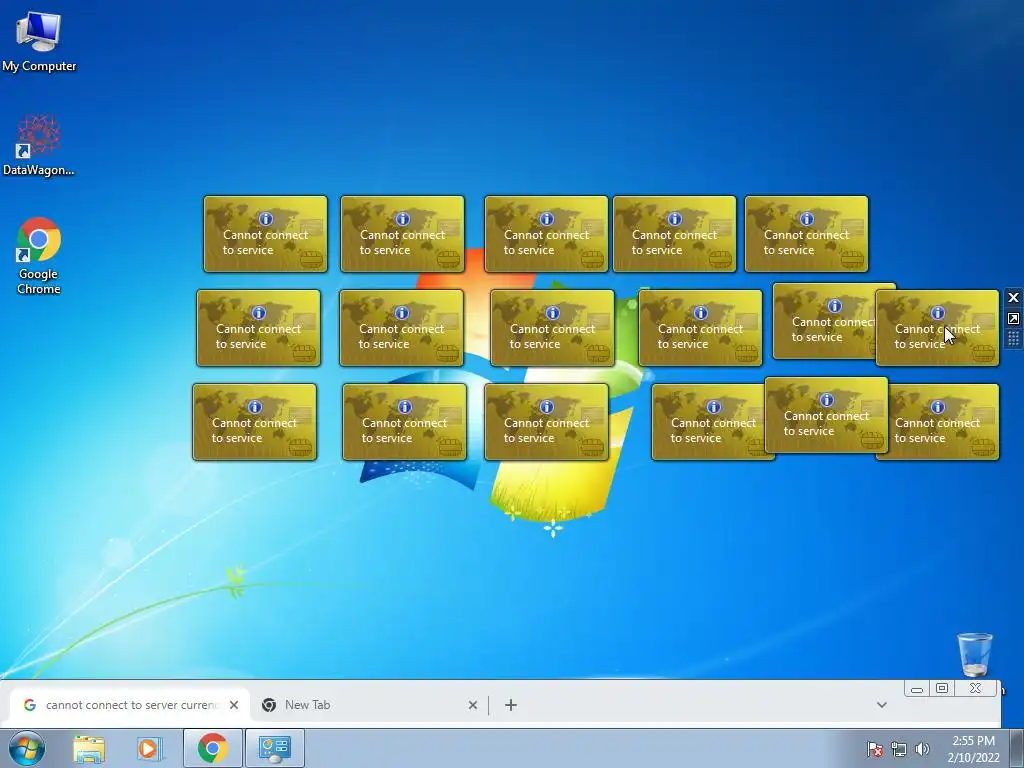Screen dimensions: 1024x768
Task: Click the currency gadget showing the side controls
Action: point(937,328)
